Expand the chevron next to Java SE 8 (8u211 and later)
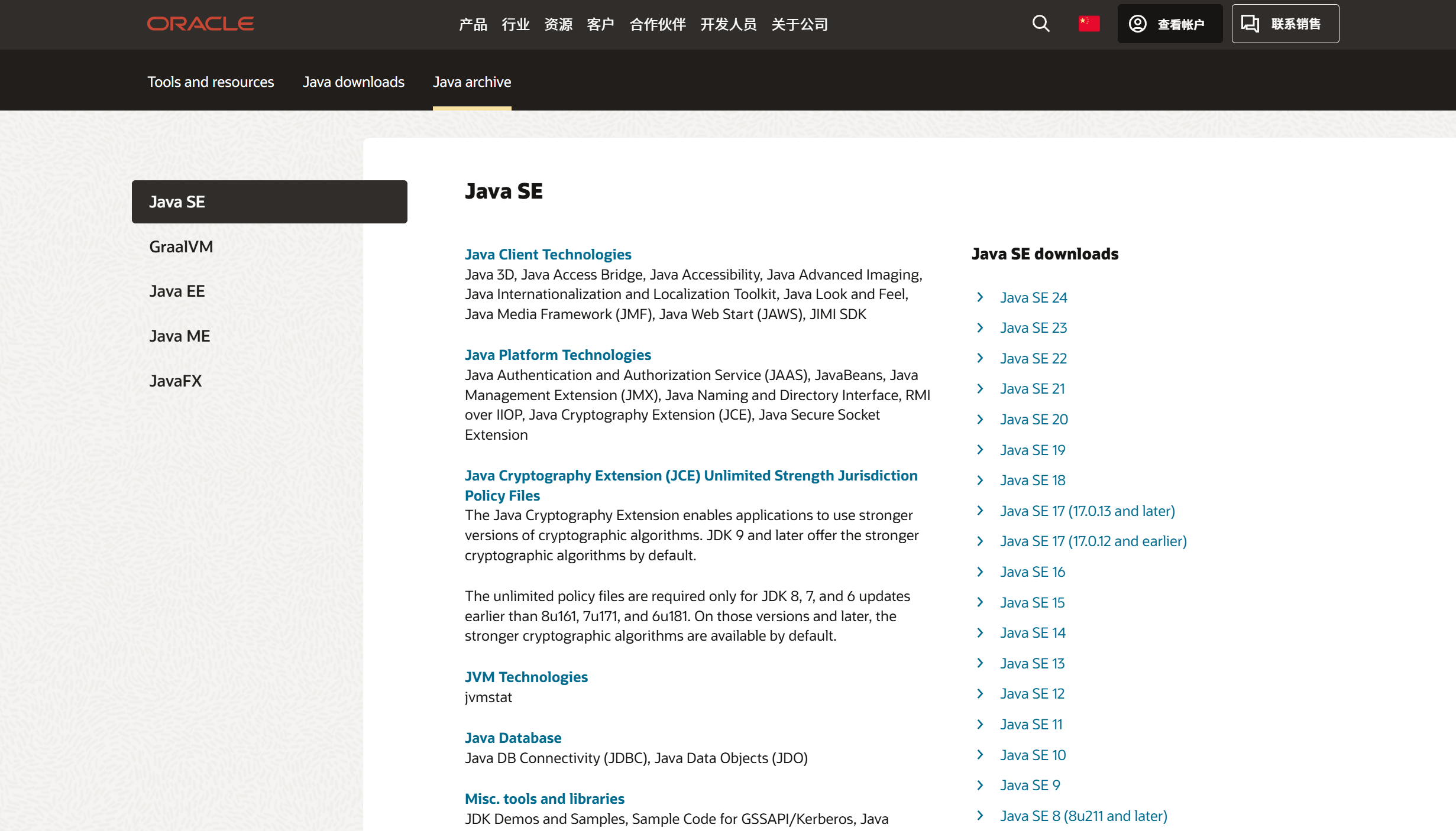The width and height of the screenshot is (1456, 831). pos(980,816)
